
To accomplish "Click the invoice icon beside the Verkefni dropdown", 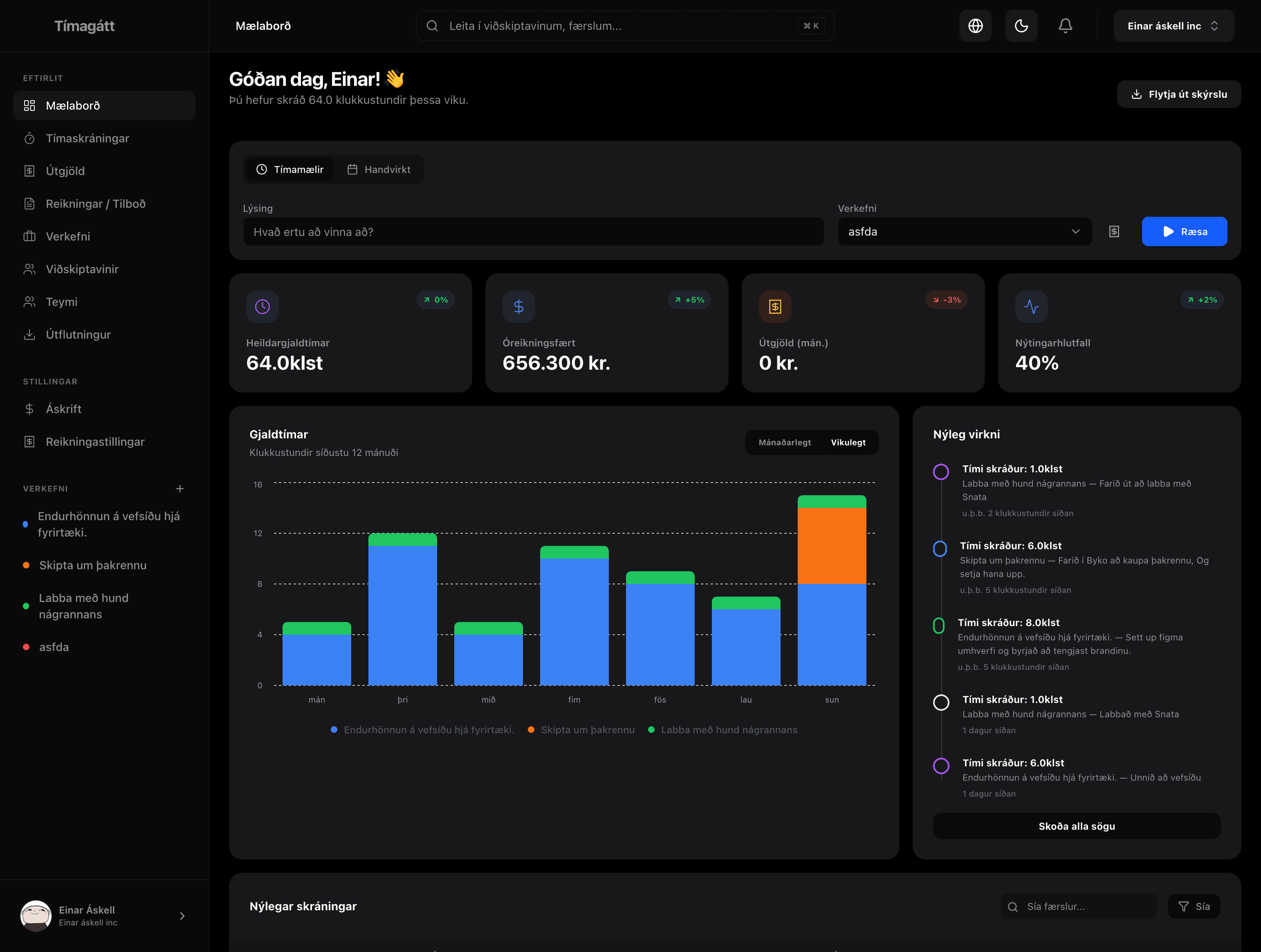I will point(1113,231).
